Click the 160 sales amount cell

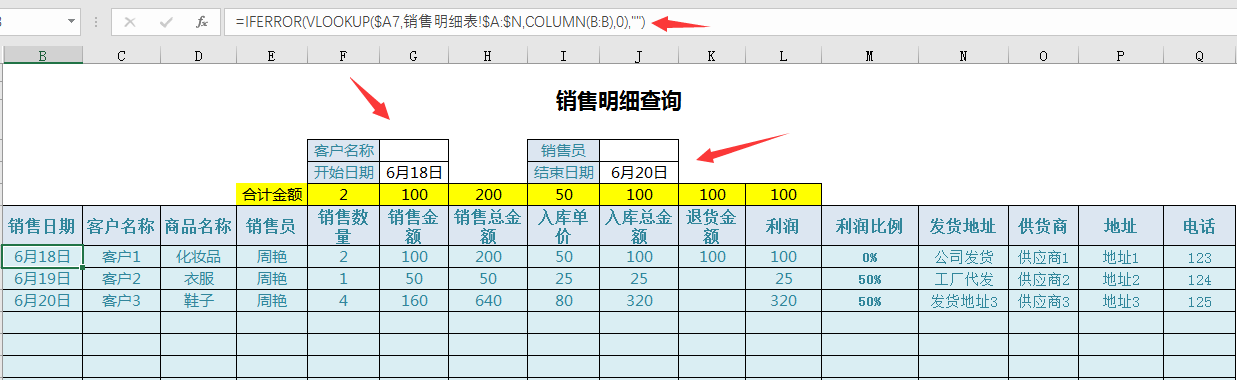414,300
